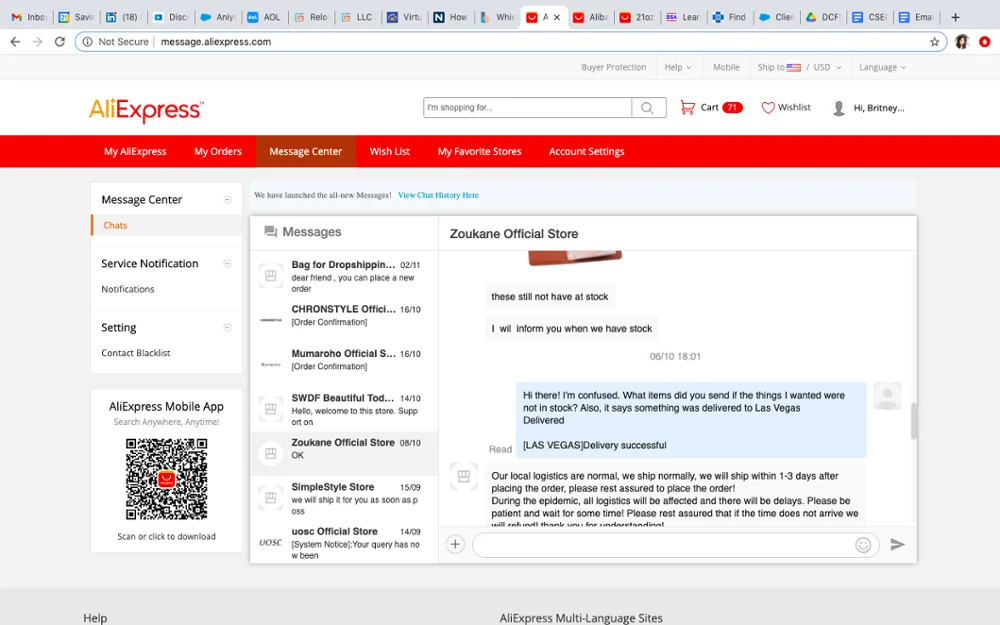
Task: Open the Ship to / USD dropdown
Action: tap(799, 67)
